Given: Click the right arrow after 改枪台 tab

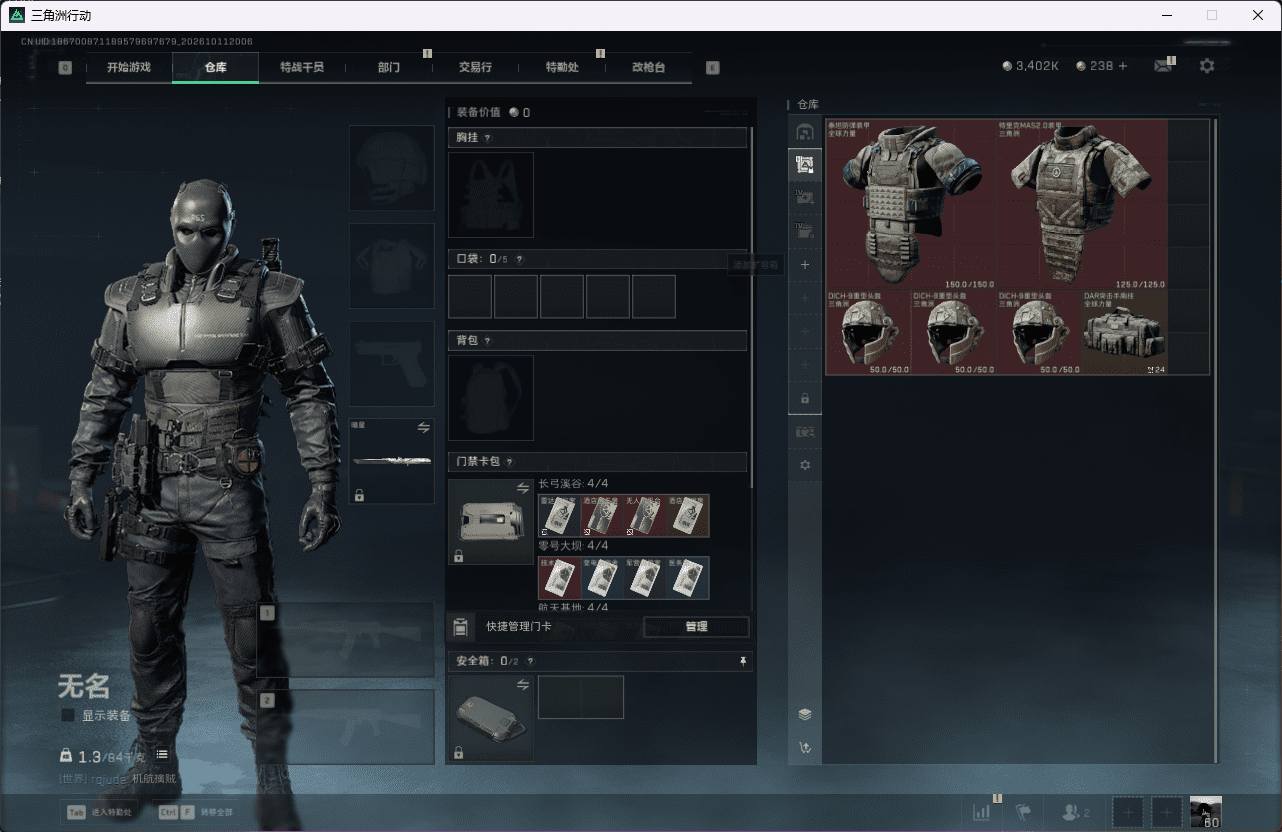Looking at the screenshot, I should pos(712,68).
